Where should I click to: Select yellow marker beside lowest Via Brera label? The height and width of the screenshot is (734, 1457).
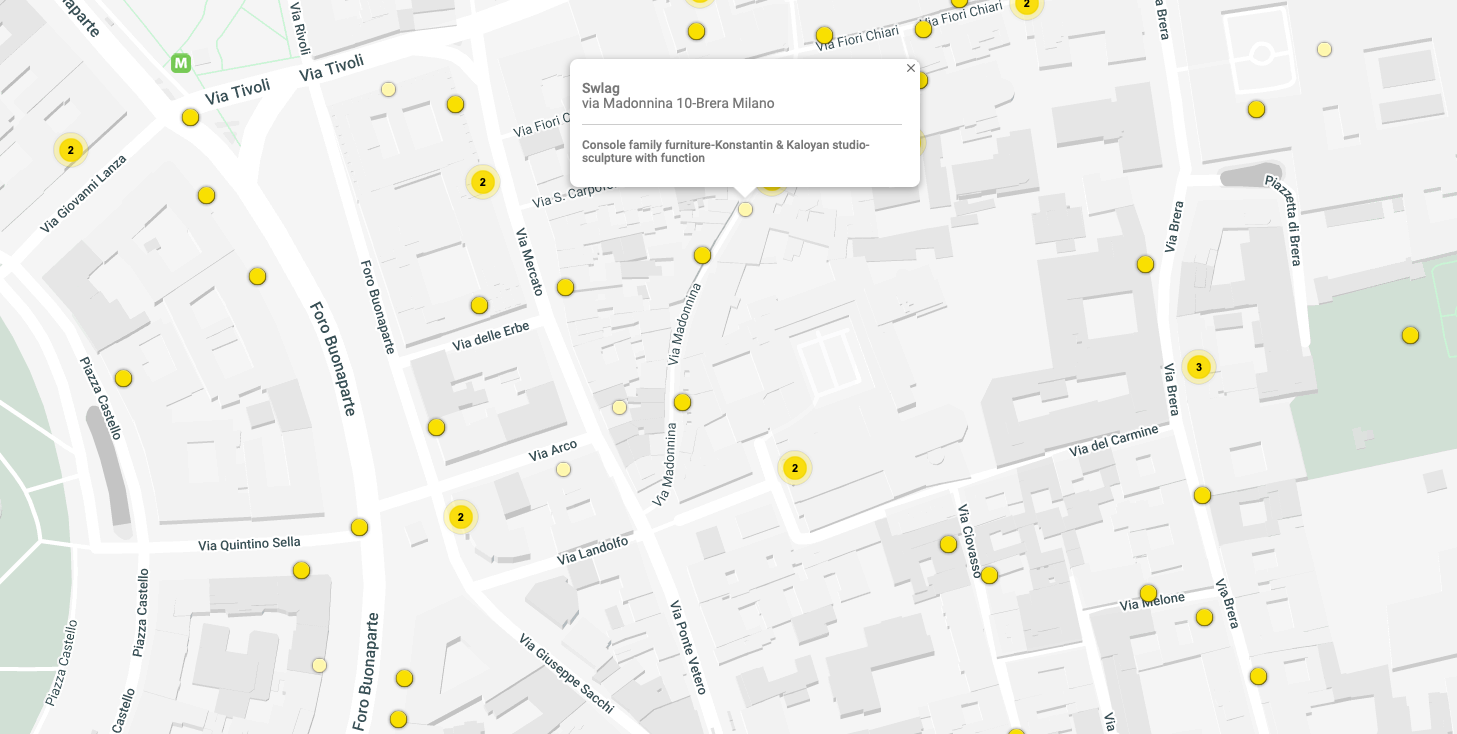(1204, 617)
